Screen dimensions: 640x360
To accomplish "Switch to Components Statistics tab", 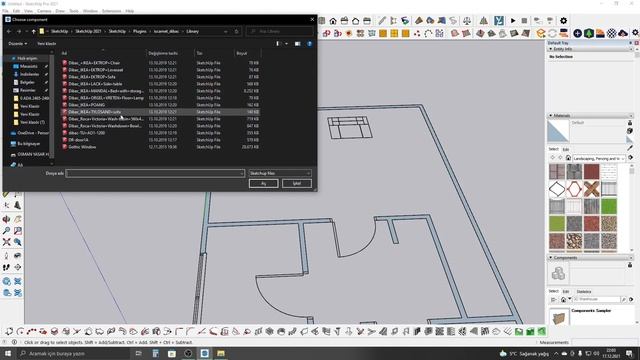I will (584, 291).
